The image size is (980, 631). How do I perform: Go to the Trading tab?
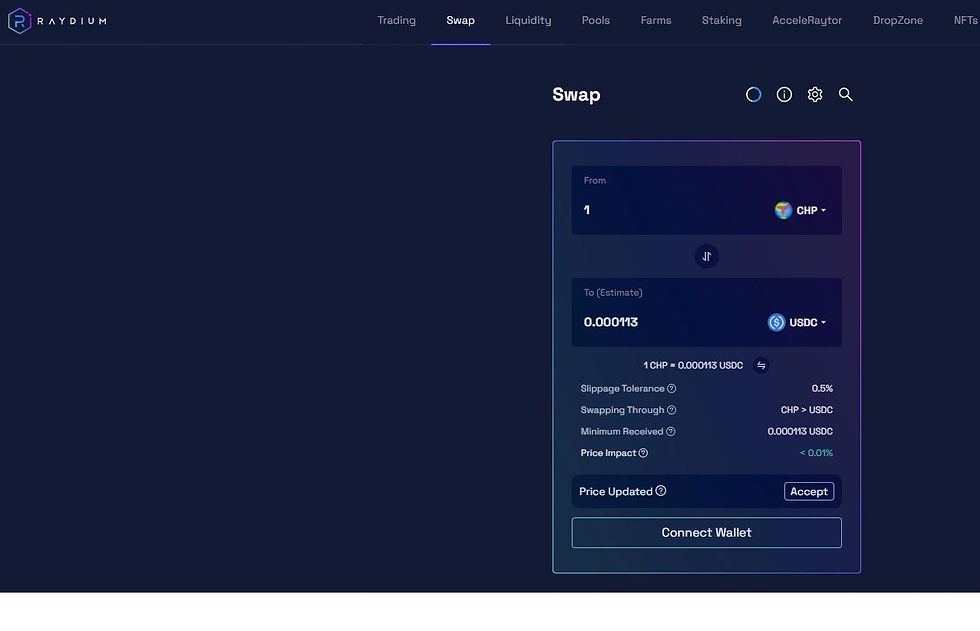click(396, 21)
